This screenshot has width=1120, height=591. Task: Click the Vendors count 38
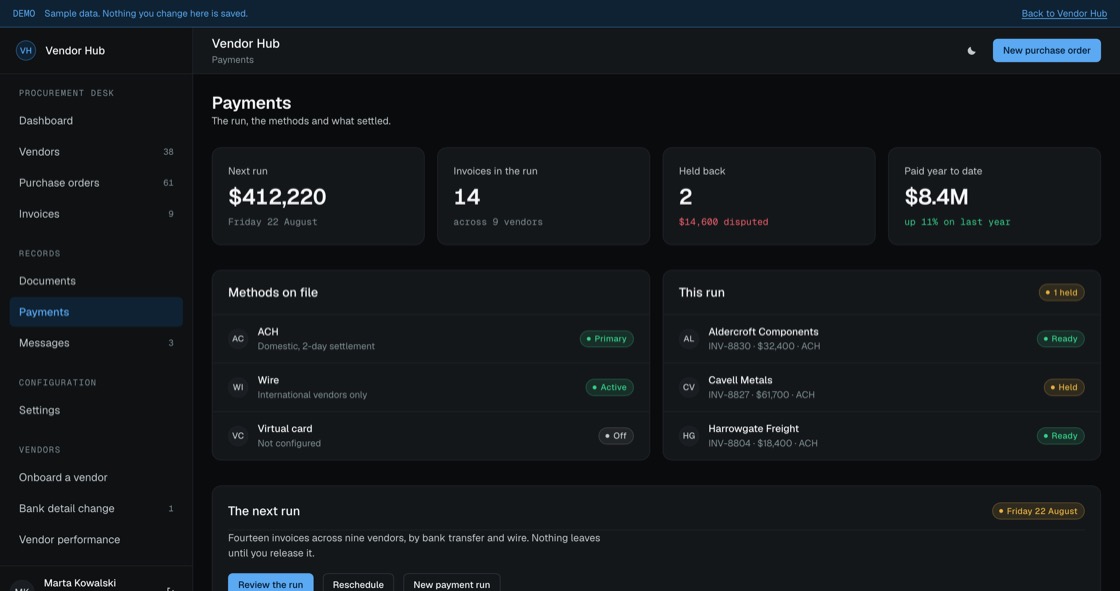[169, 152]
